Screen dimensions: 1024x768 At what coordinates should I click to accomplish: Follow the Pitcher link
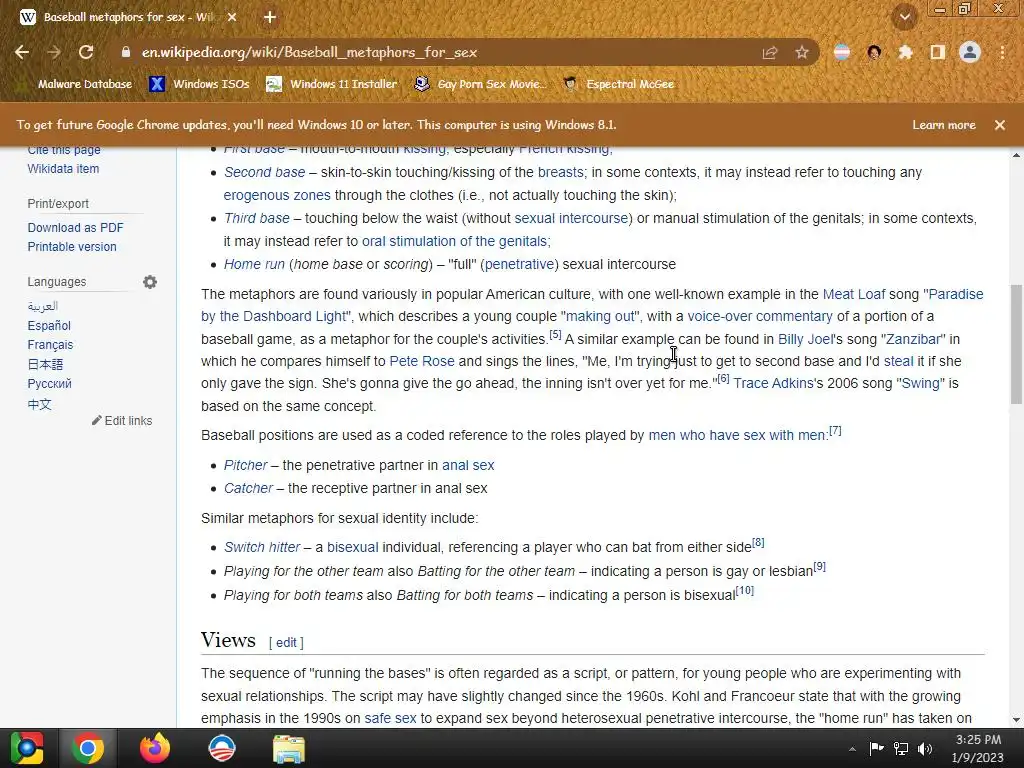(246, 466)
